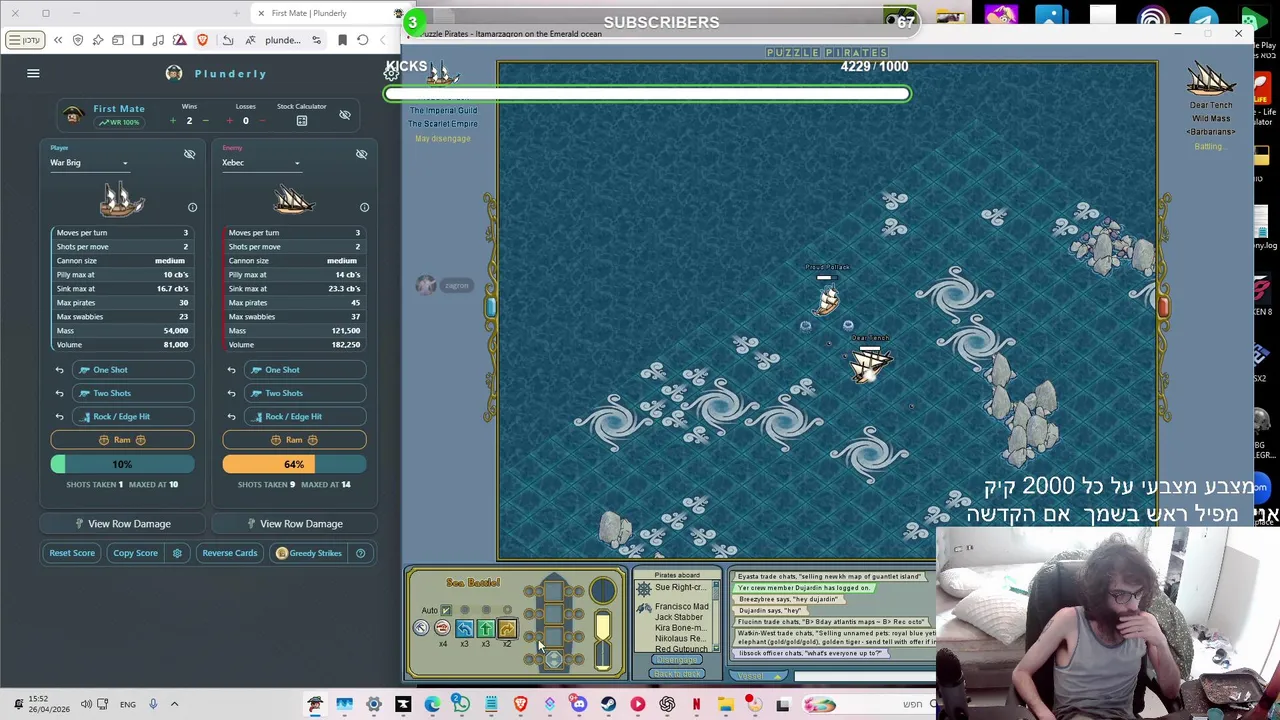Toggle the Auto checkbox in Sea Battle panel

[446, 610]
